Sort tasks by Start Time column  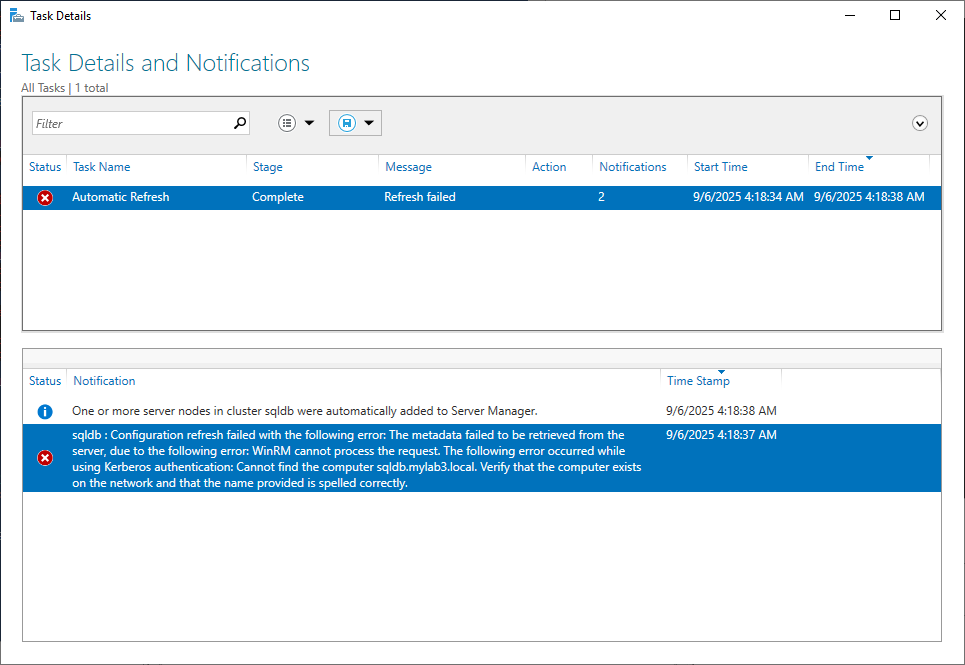[721, 167]
